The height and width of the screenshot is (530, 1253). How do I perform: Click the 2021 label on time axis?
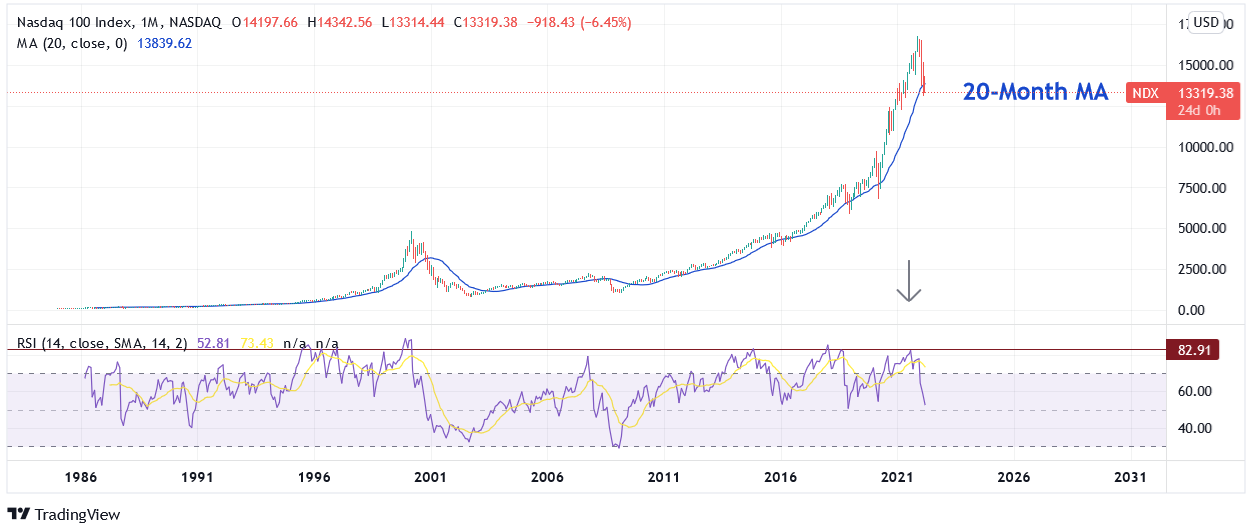898,476
